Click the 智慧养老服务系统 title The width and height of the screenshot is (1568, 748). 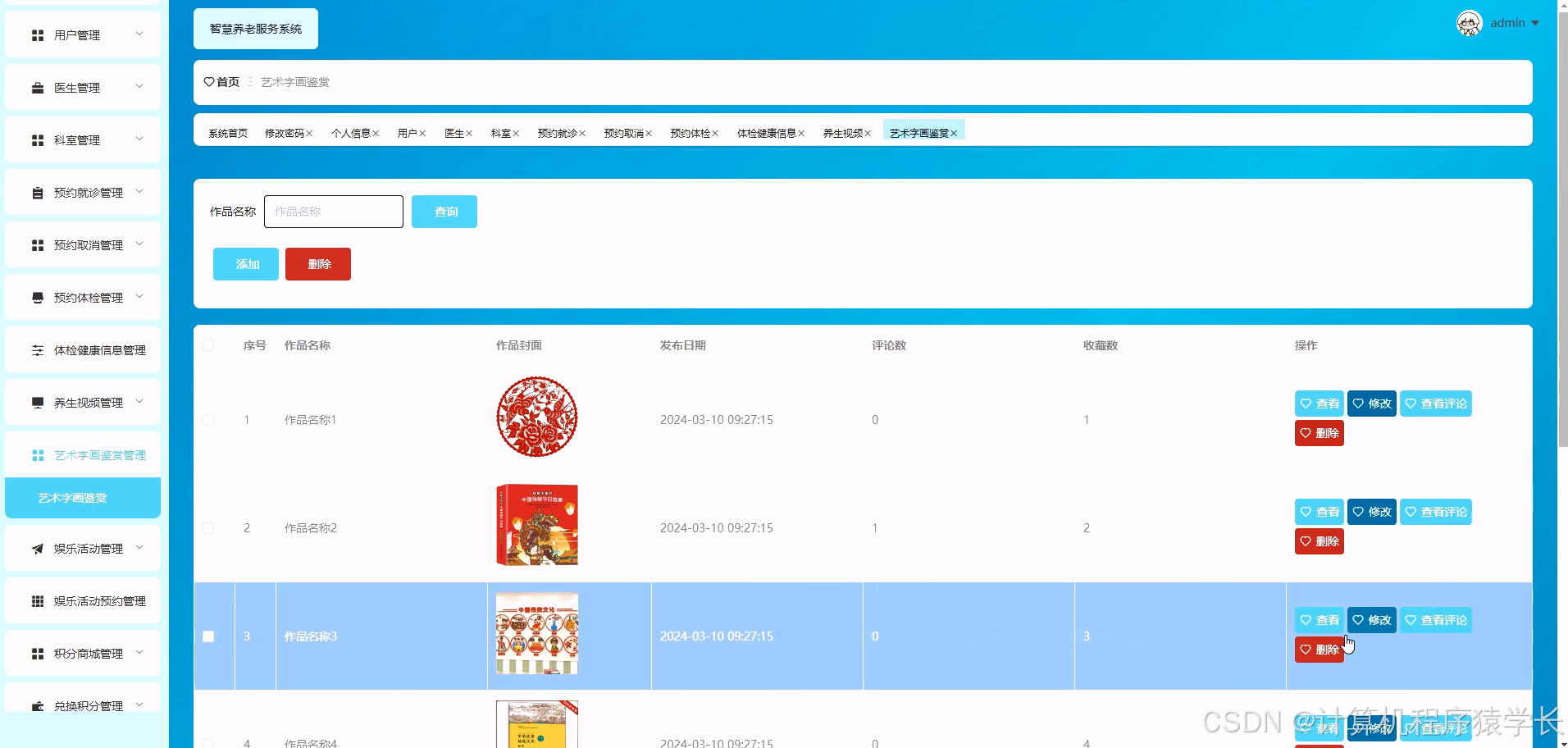pos(256,29)
